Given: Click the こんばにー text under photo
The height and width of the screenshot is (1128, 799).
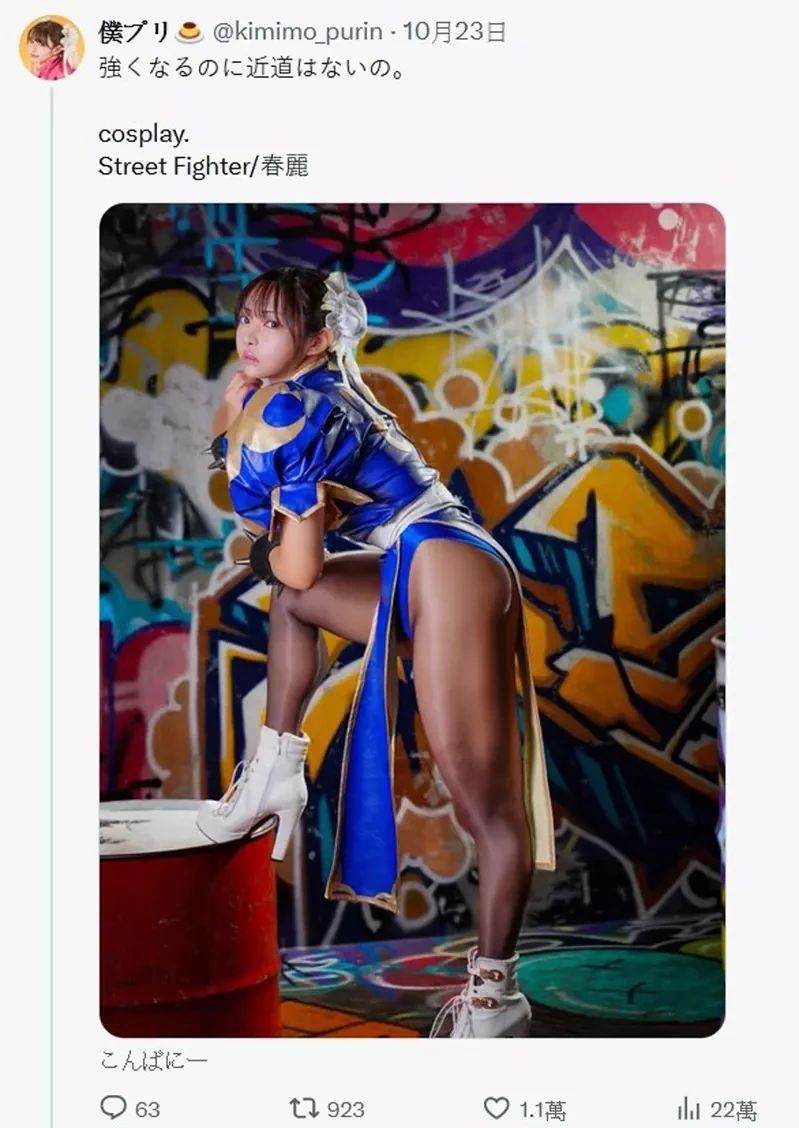Looking at the screenshot, I should pyautogui.click(x=154, y=1060).
